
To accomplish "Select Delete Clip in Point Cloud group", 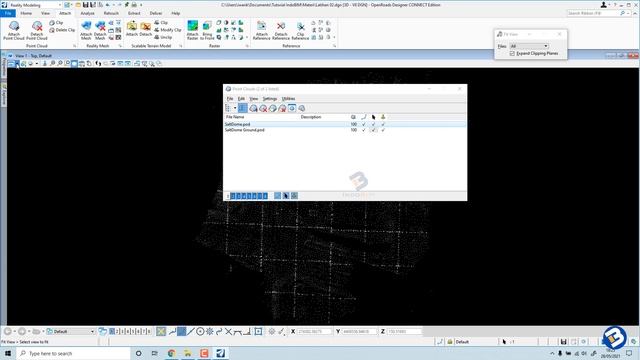I will [x=62, y=30].
